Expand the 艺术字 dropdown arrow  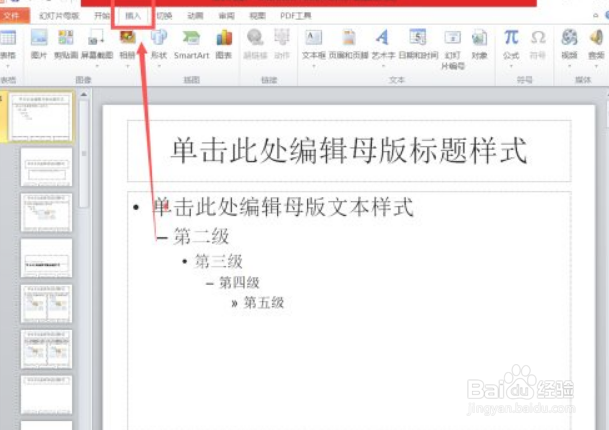pyautogui.click(x=383, y=66)
